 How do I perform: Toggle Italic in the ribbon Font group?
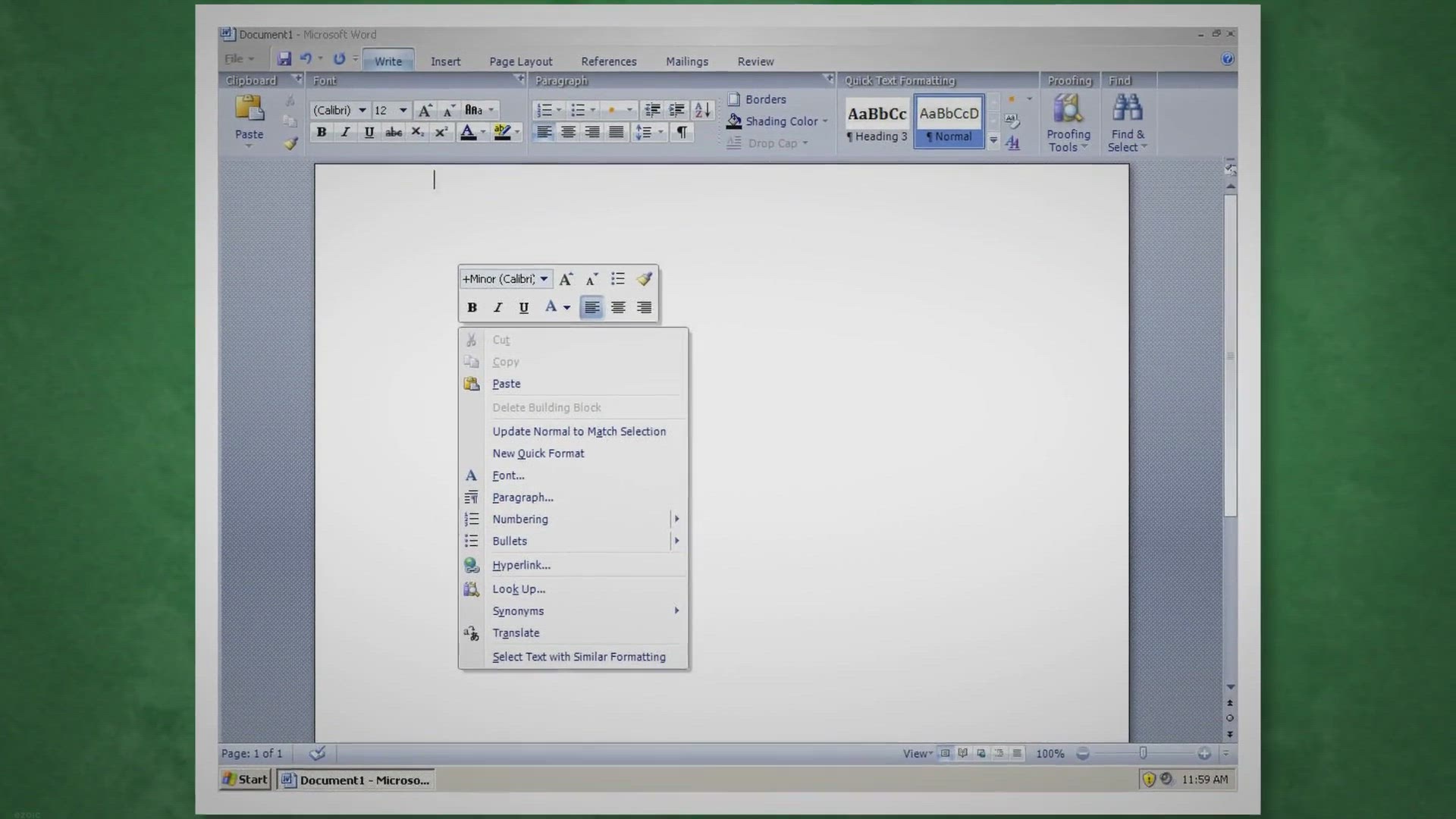point(345,132)
